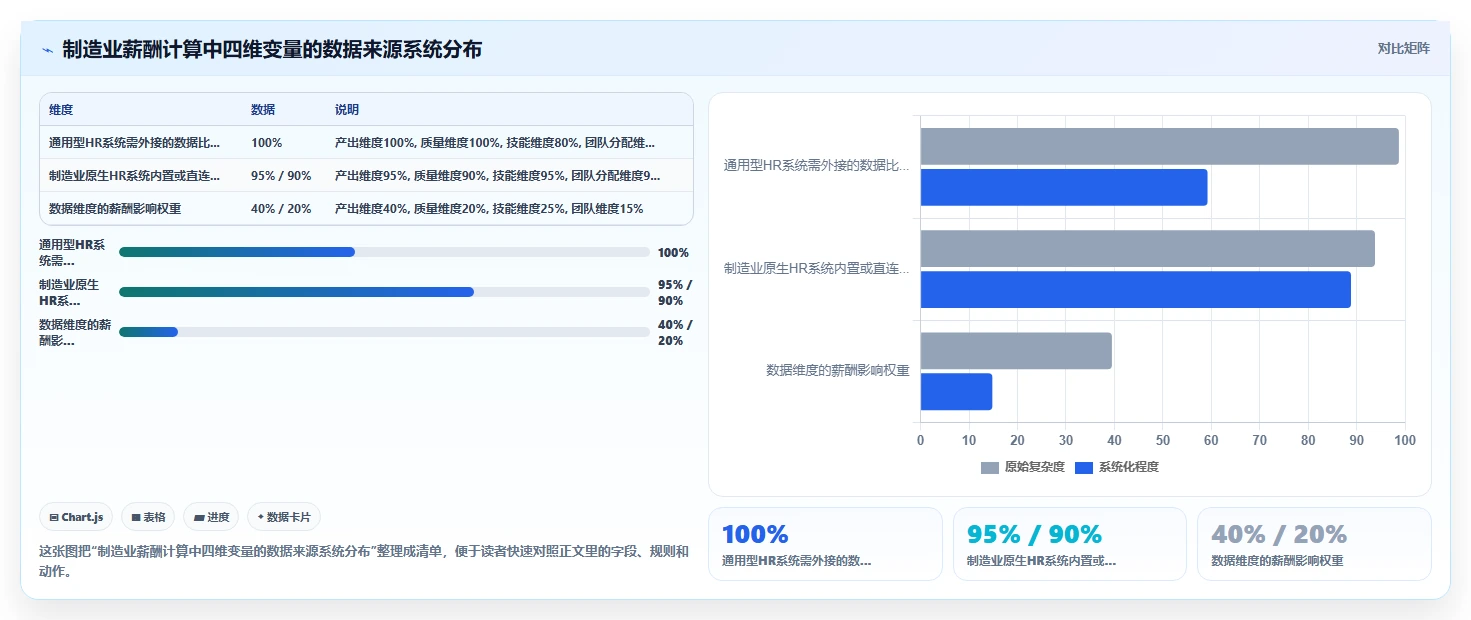
Task: Select the 表格 tag chip
Action: coord(148,517)
